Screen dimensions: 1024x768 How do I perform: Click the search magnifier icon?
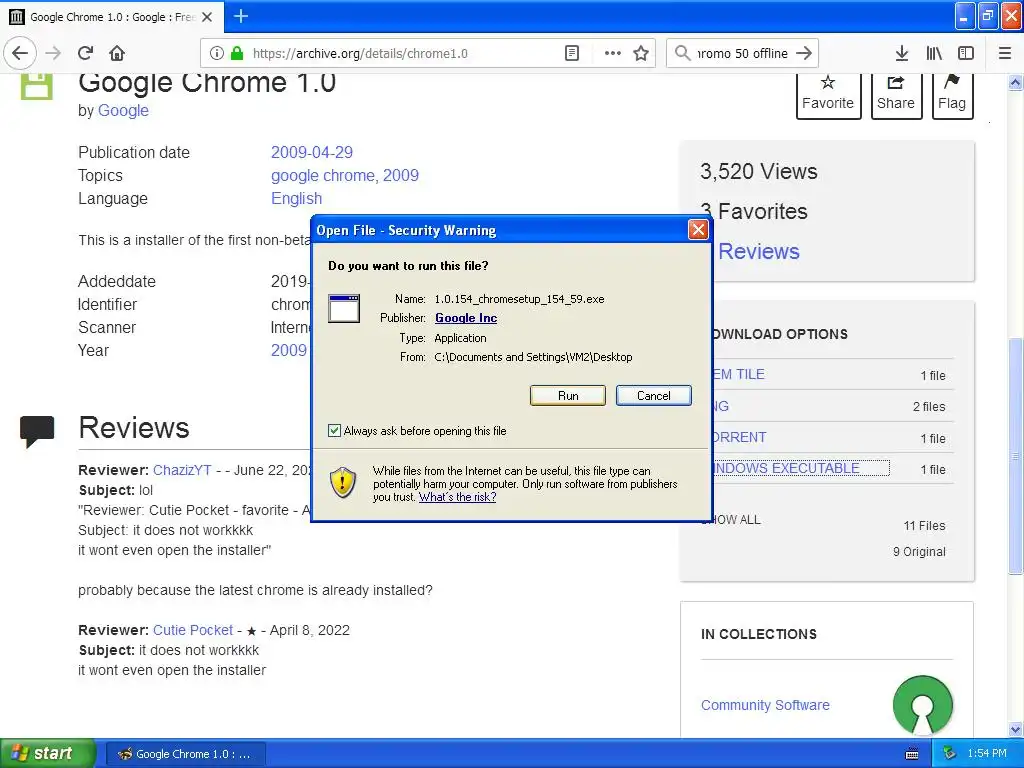[682, 53]
